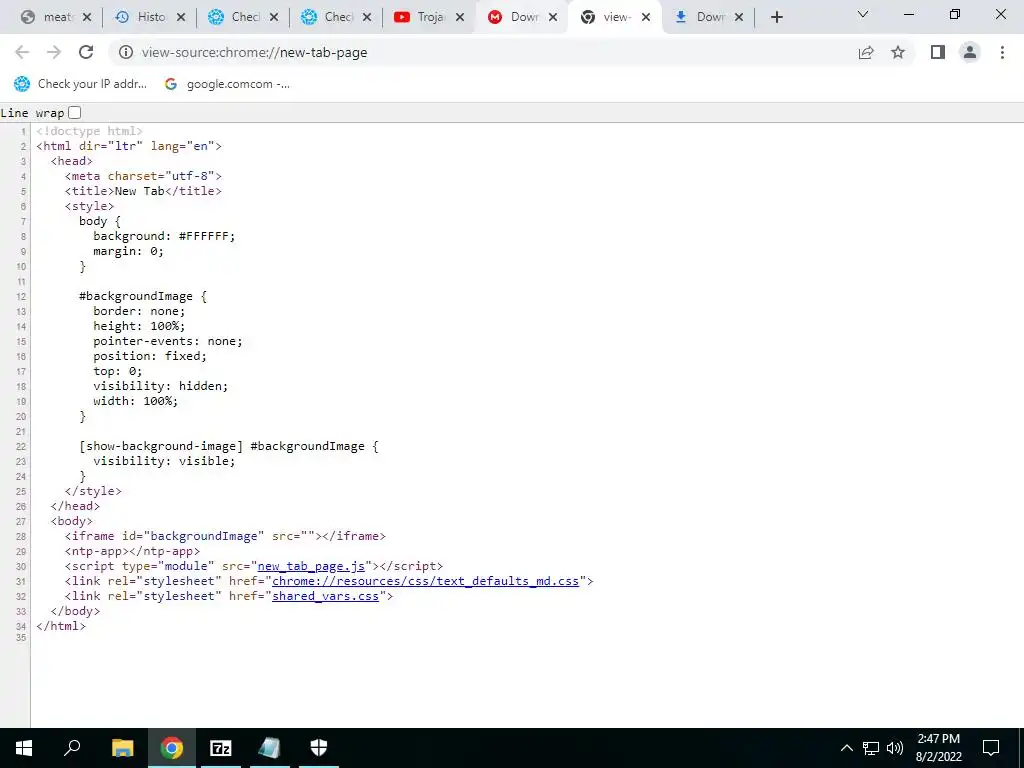Open Windows taskbar search
Image resolution: width=1024 pixels, height=768 pixels.
coord(72,748)
